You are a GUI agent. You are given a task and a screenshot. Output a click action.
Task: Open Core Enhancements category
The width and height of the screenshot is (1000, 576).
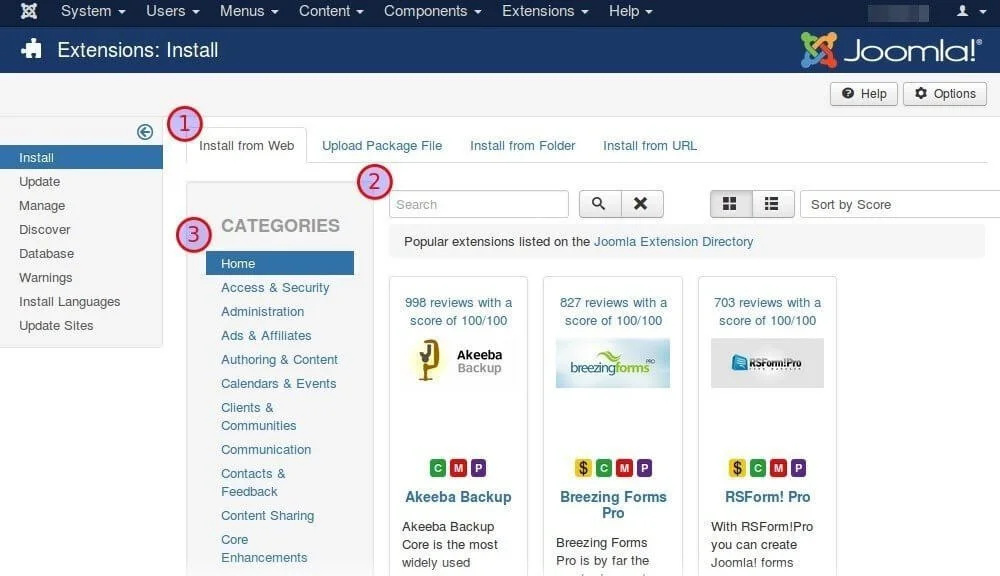[264, 549]
